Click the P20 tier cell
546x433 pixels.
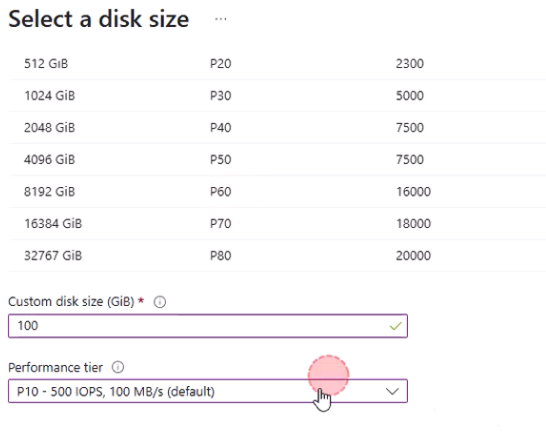220,64
